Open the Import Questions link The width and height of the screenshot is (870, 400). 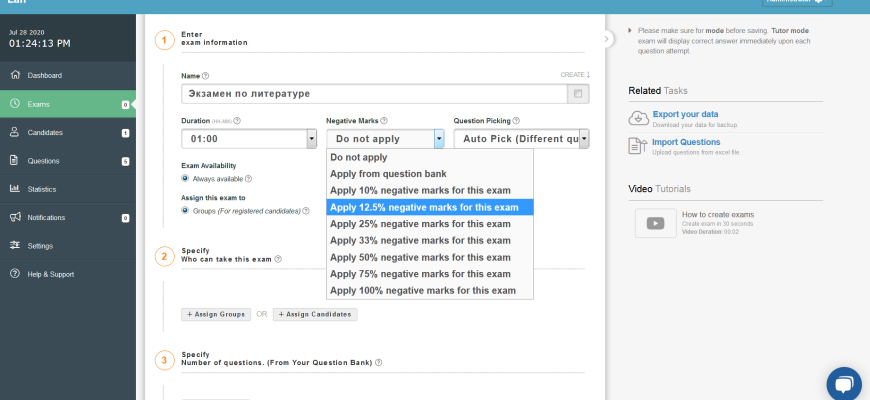[x=685, y=142]
